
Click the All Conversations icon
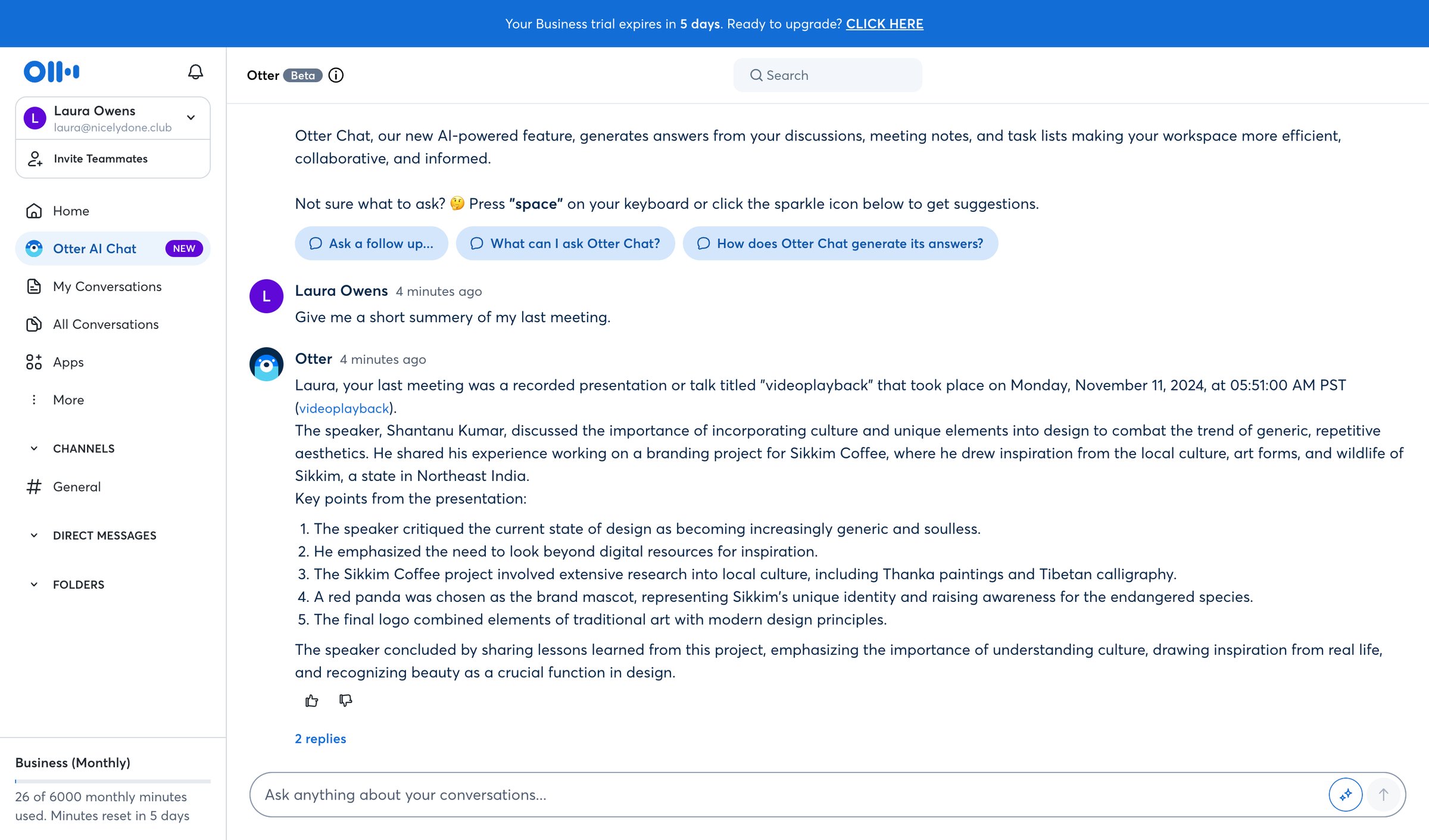(x=34, y=324)
